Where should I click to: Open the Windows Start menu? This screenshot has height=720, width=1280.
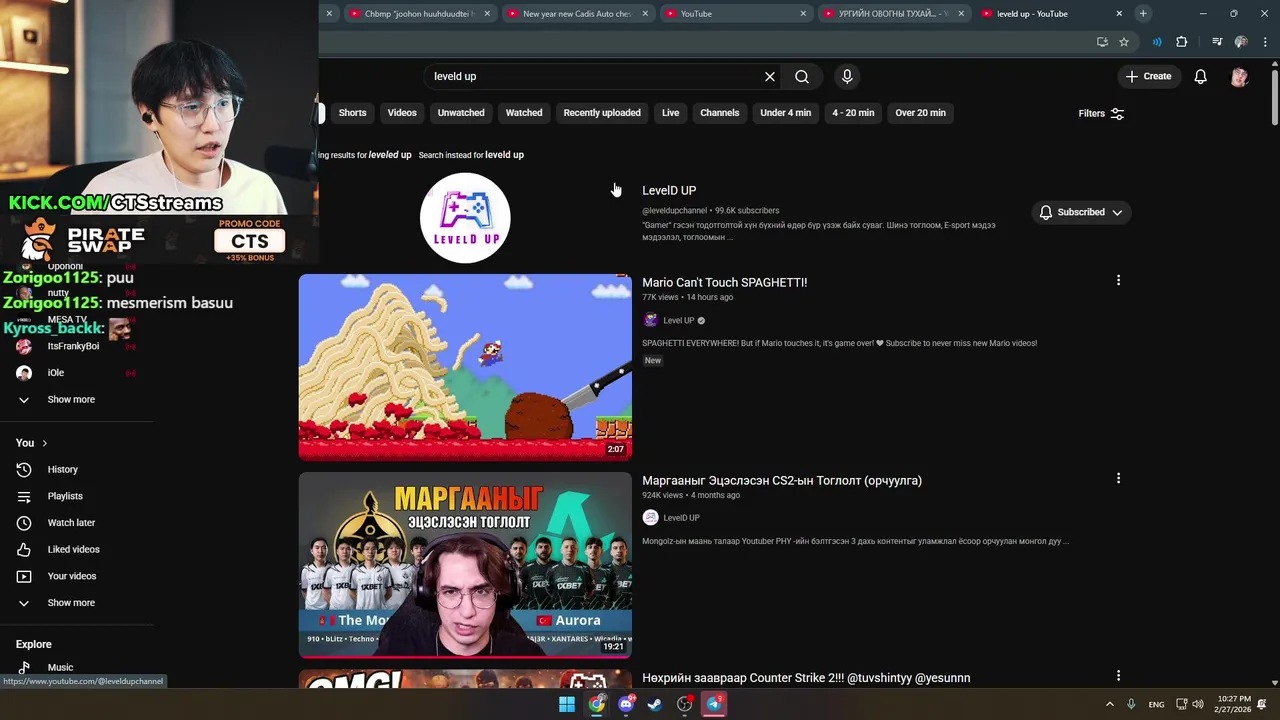point(567,704)
